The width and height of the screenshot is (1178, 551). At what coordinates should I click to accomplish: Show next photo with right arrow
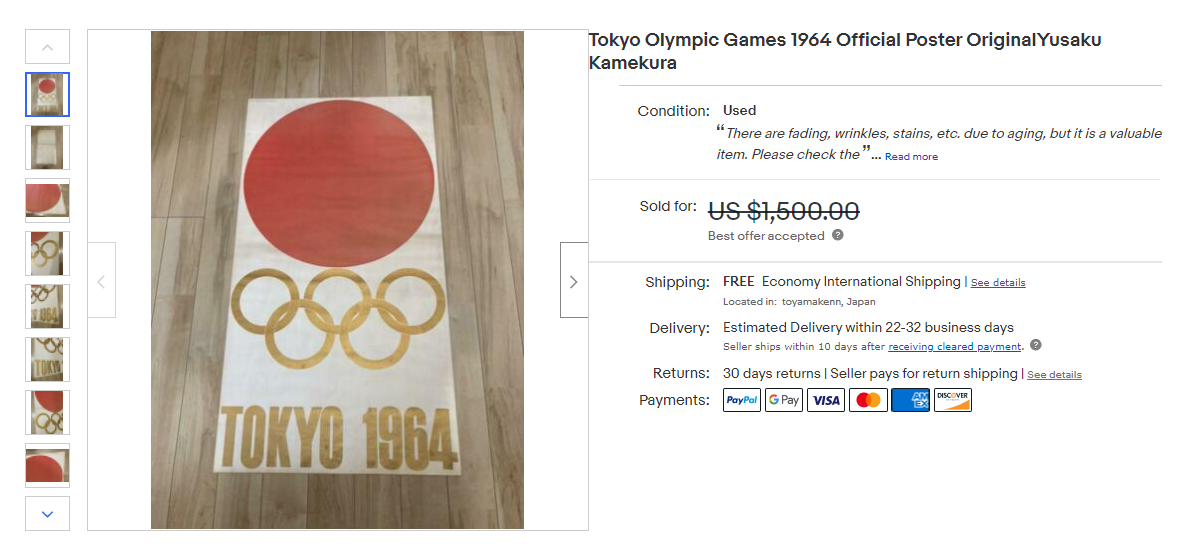(x=573, y=281)
